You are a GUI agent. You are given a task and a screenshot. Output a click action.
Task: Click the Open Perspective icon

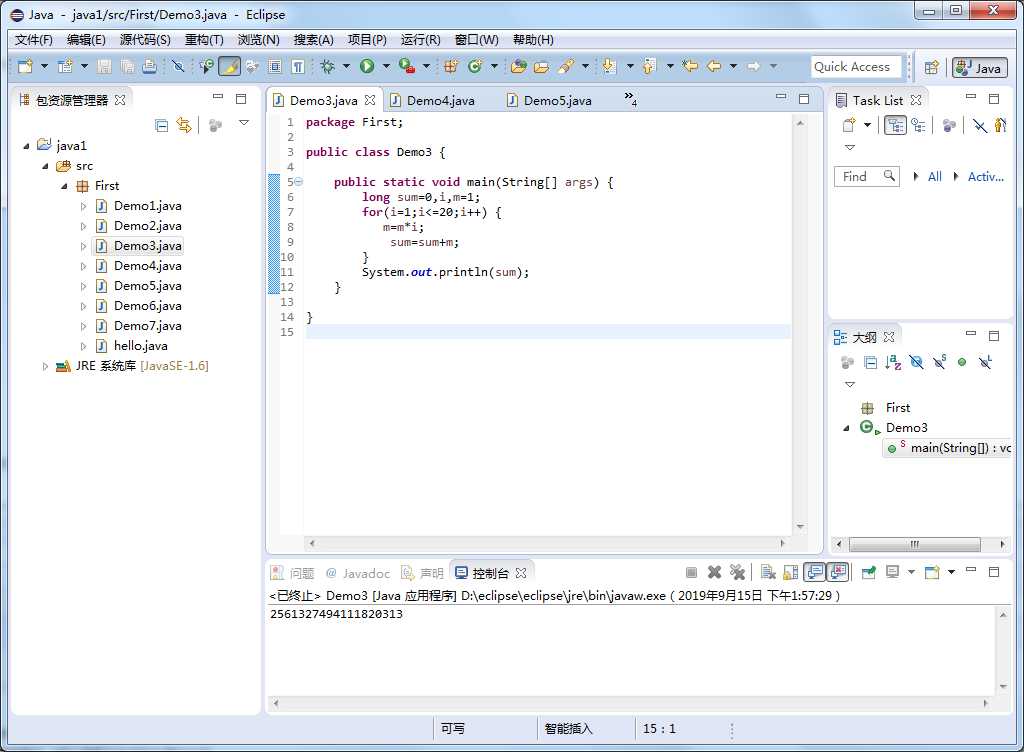click(x=932, y=67)
